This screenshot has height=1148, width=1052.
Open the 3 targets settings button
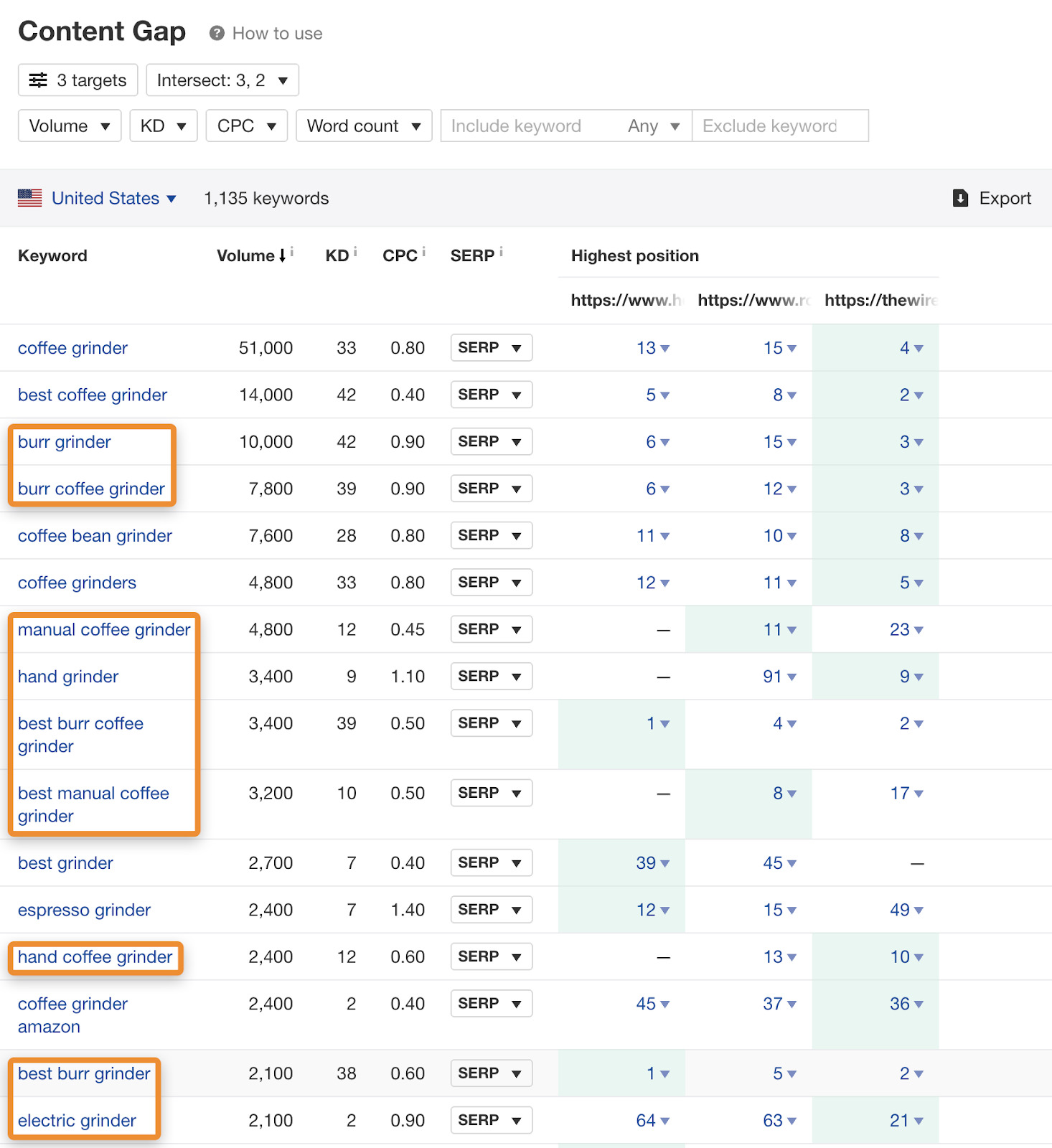pos(78,80)
